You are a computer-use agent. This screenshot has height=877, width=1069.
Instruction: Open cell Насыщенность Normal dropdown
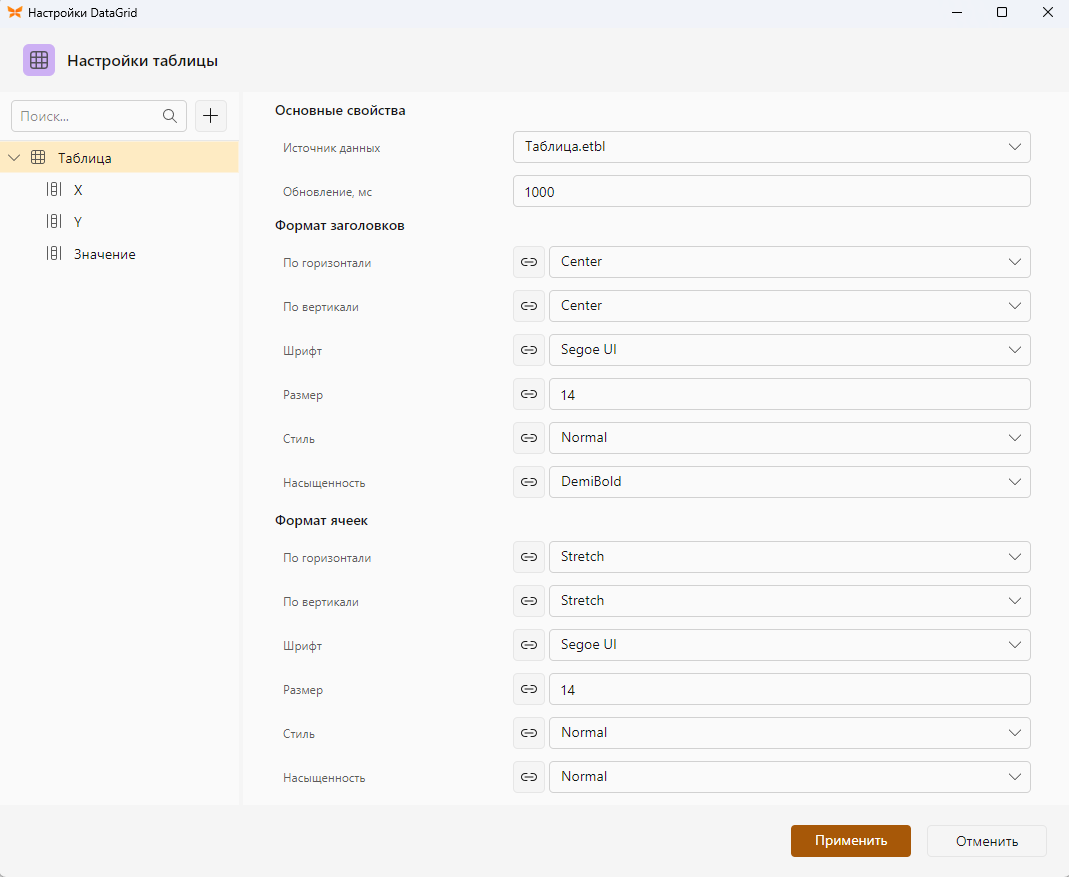789,777
